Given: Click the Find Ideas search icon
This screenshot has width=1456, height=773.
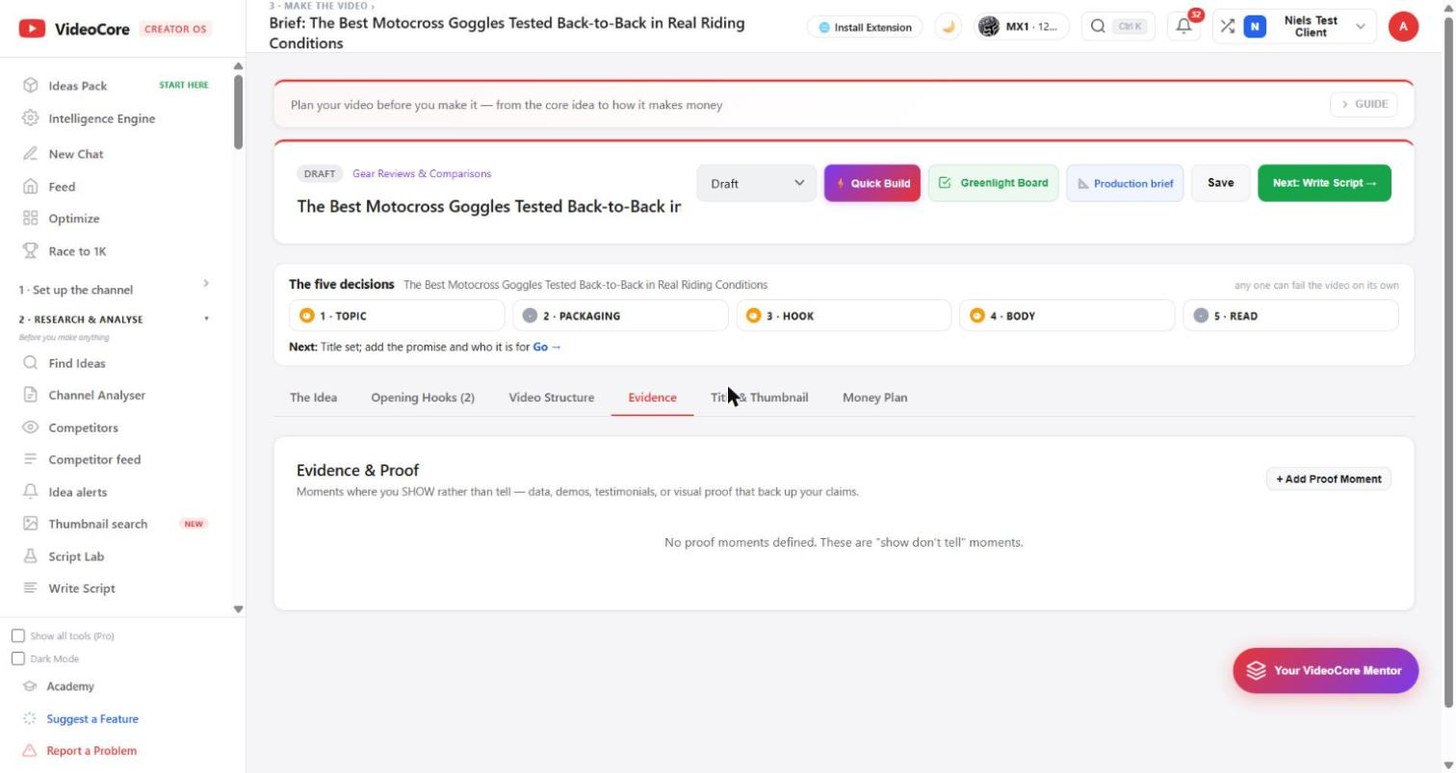Looking at the screenshot, I should tap(30, 363).
